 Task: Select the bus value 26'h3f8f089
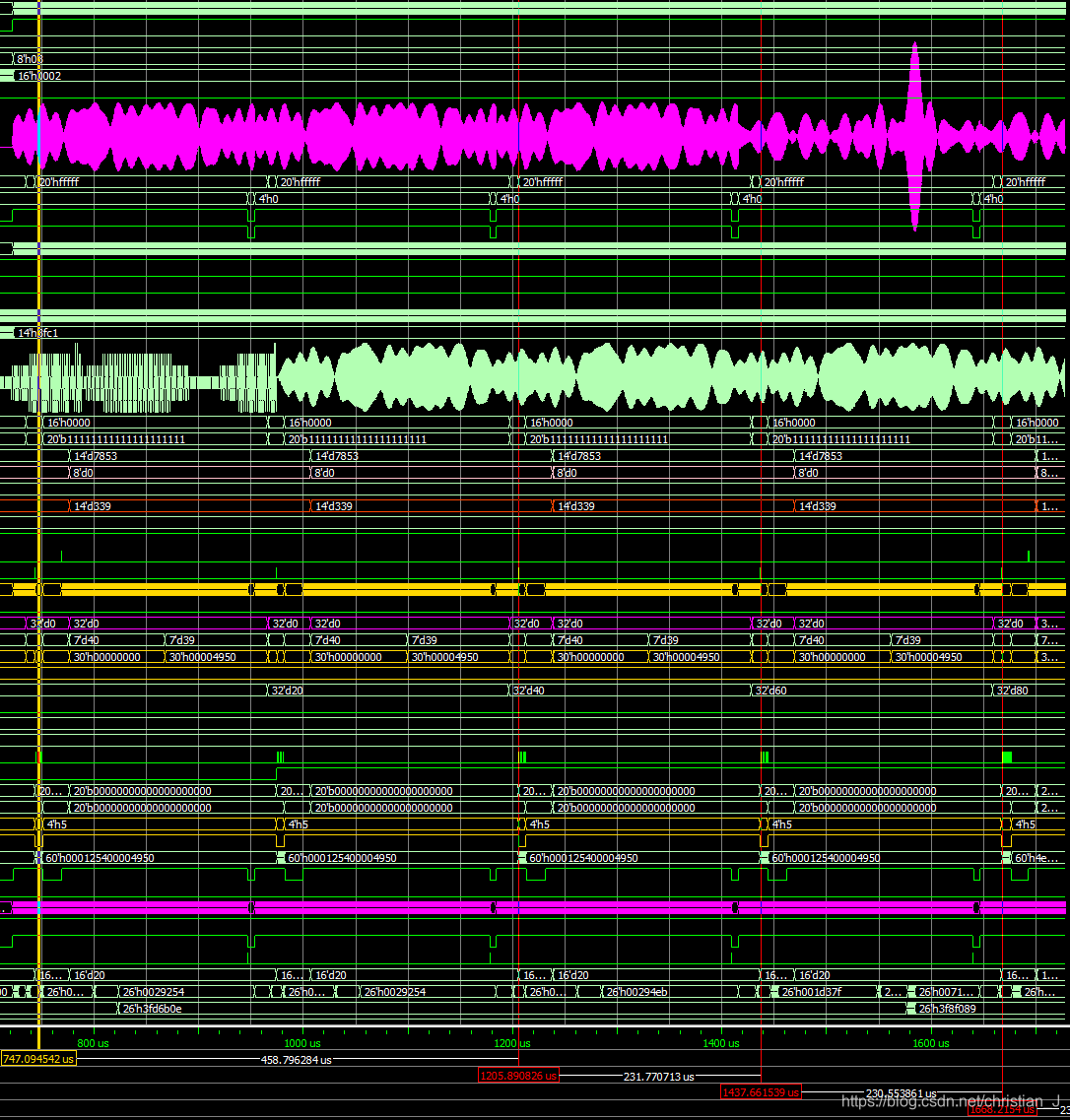(947, 1009)
